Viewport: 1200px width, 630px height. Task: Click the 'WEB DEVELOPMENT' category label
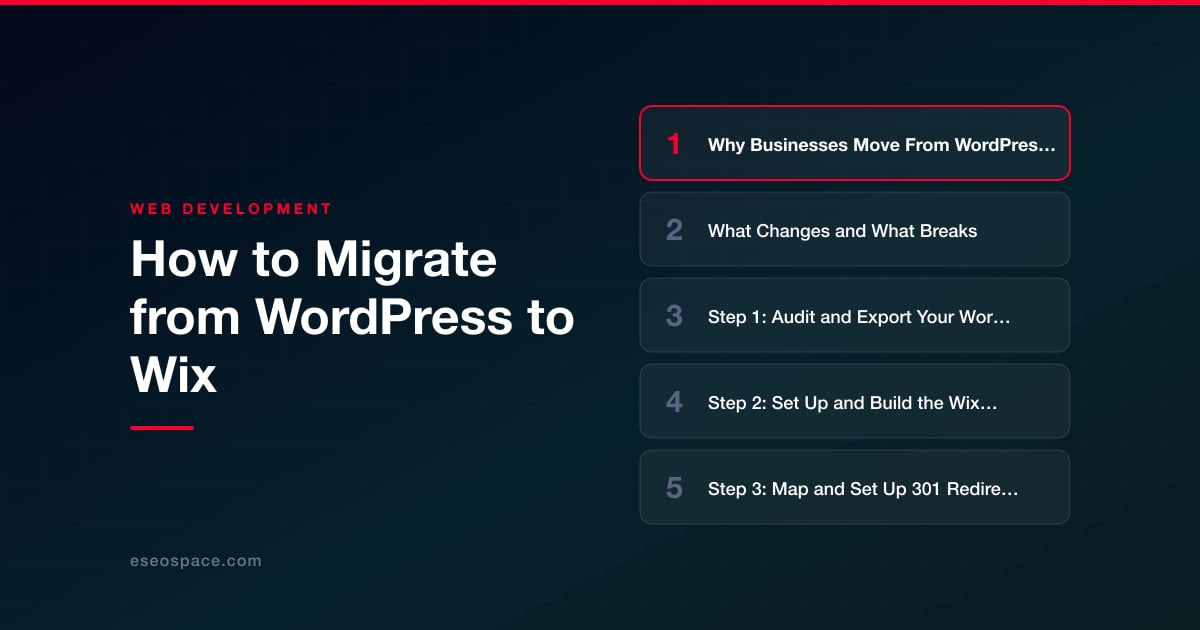(231, 209)
